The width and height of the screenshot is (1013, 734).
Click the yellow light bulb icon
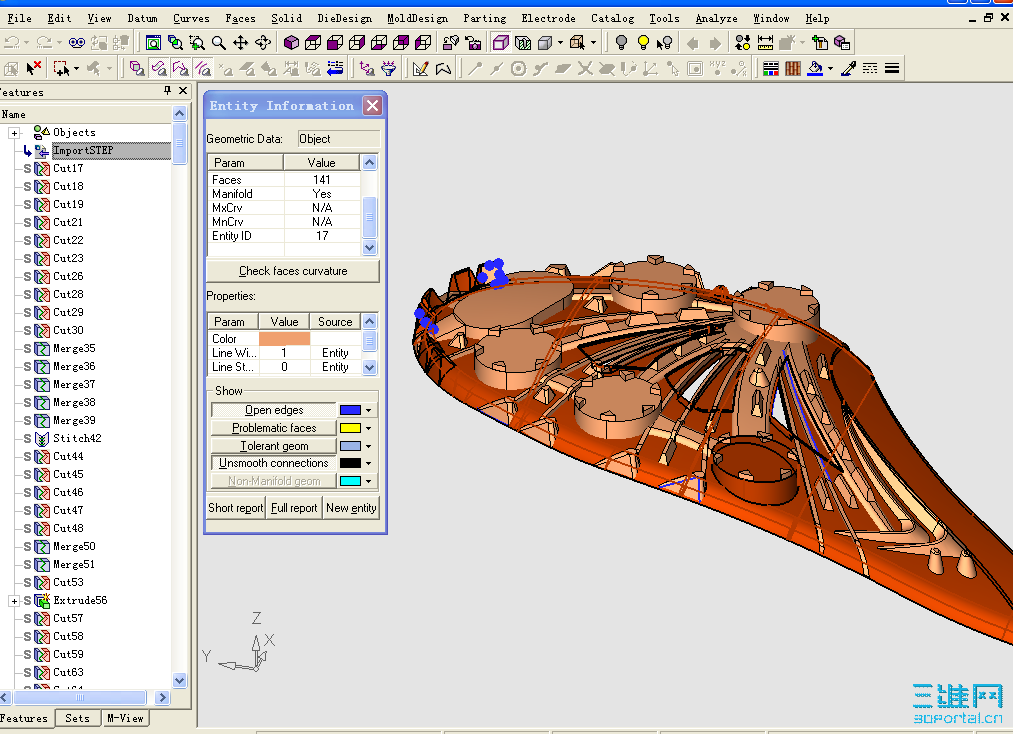click(x=643, y=43)
